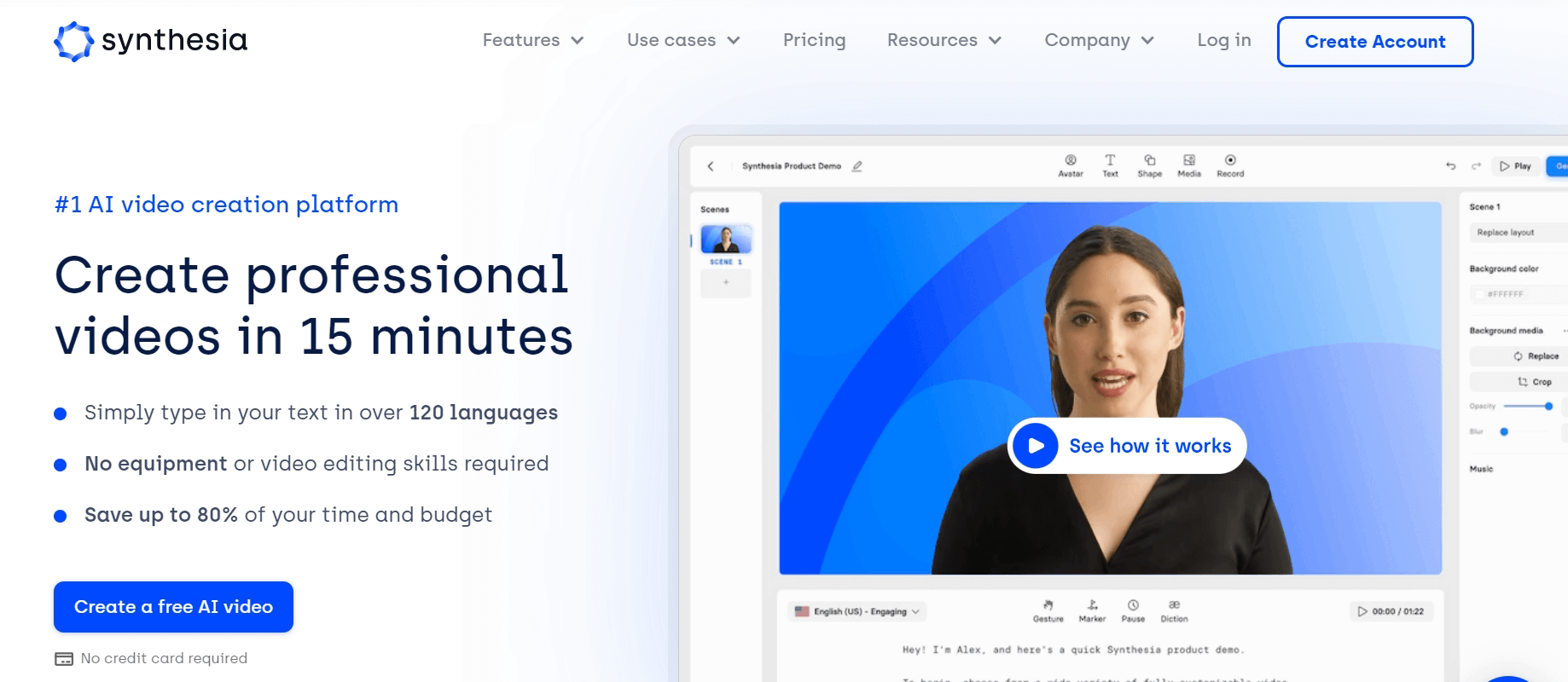Screen dimensions: 1568x682
Task: Click the pencil icon to rename the project
Action: tap(857, 166)
